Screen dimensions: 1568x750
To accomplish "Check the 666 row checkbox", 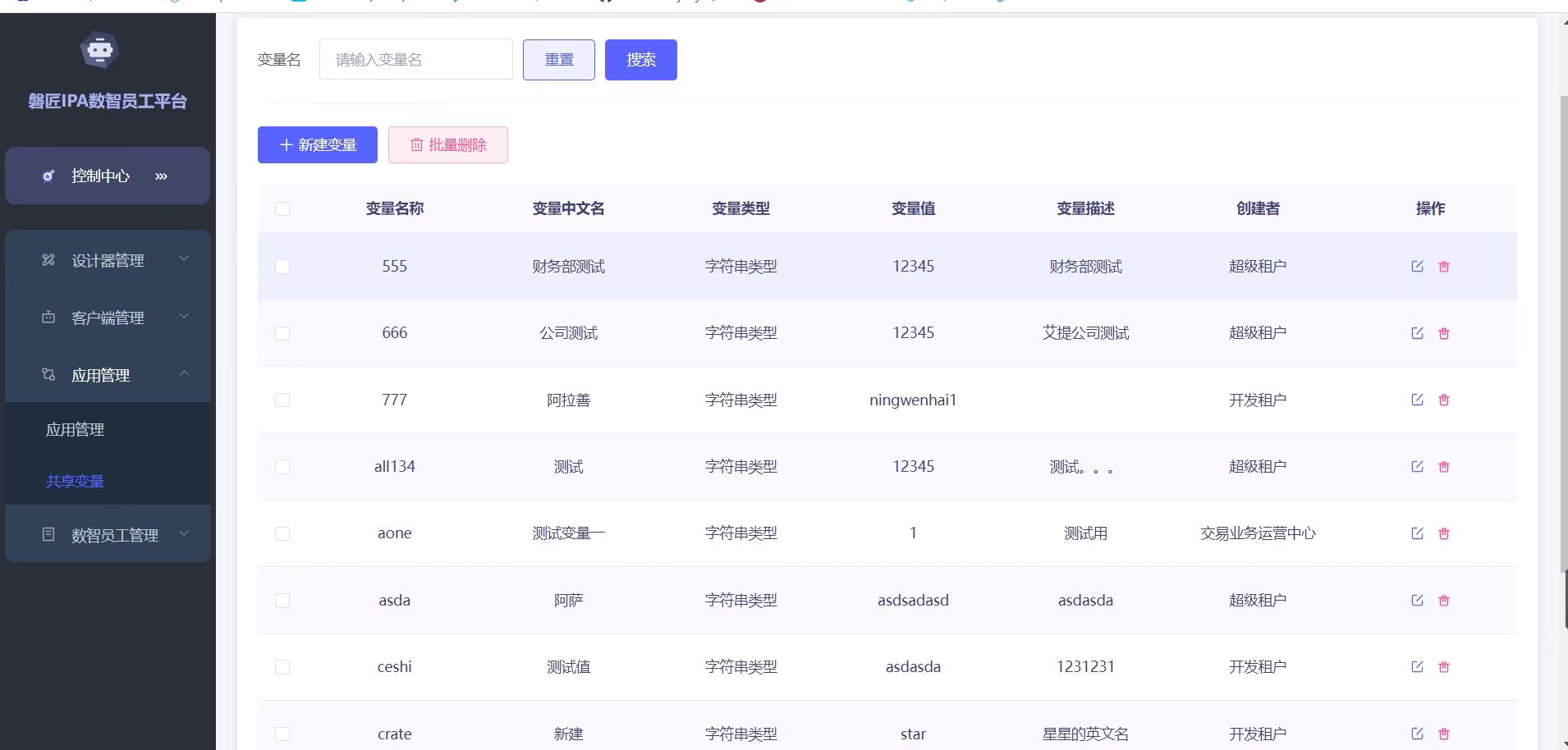I will [x=282, y=333].
